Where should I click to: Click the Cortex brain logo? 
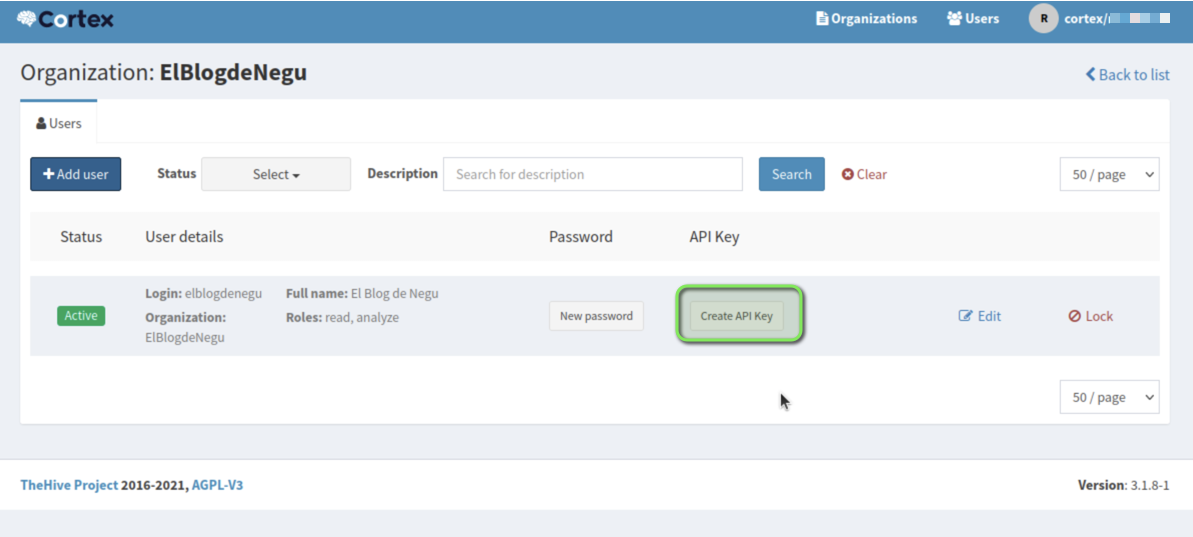[27, 19]
